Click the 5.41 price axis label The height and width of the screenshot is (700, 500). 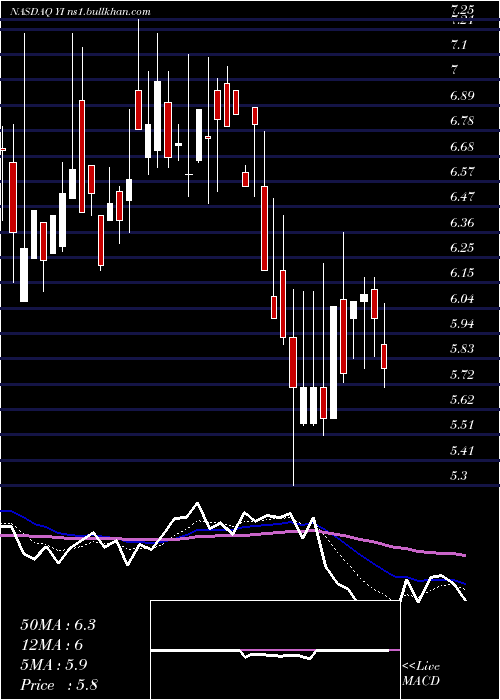(x=463, y=450)
